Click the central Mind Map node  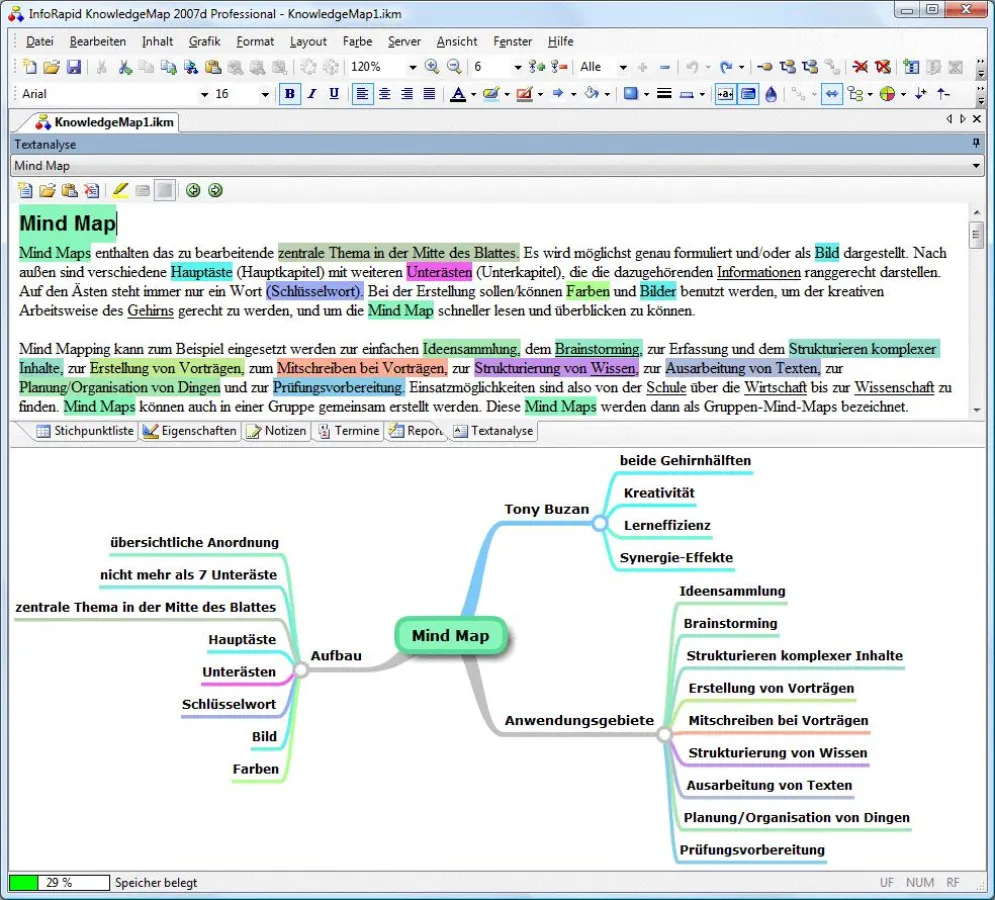click(450, 635)
